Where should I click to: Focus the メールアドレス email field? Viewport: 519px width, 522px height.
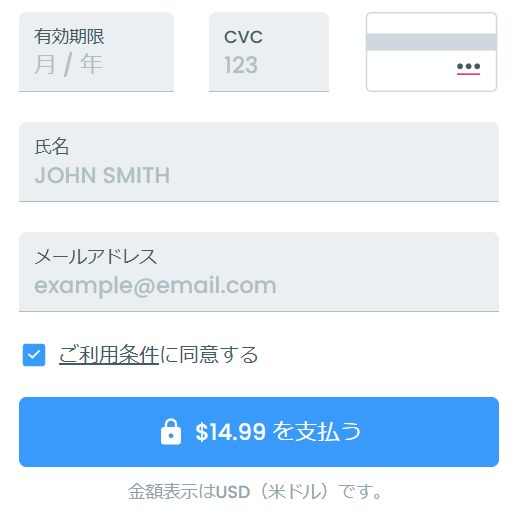259,272
